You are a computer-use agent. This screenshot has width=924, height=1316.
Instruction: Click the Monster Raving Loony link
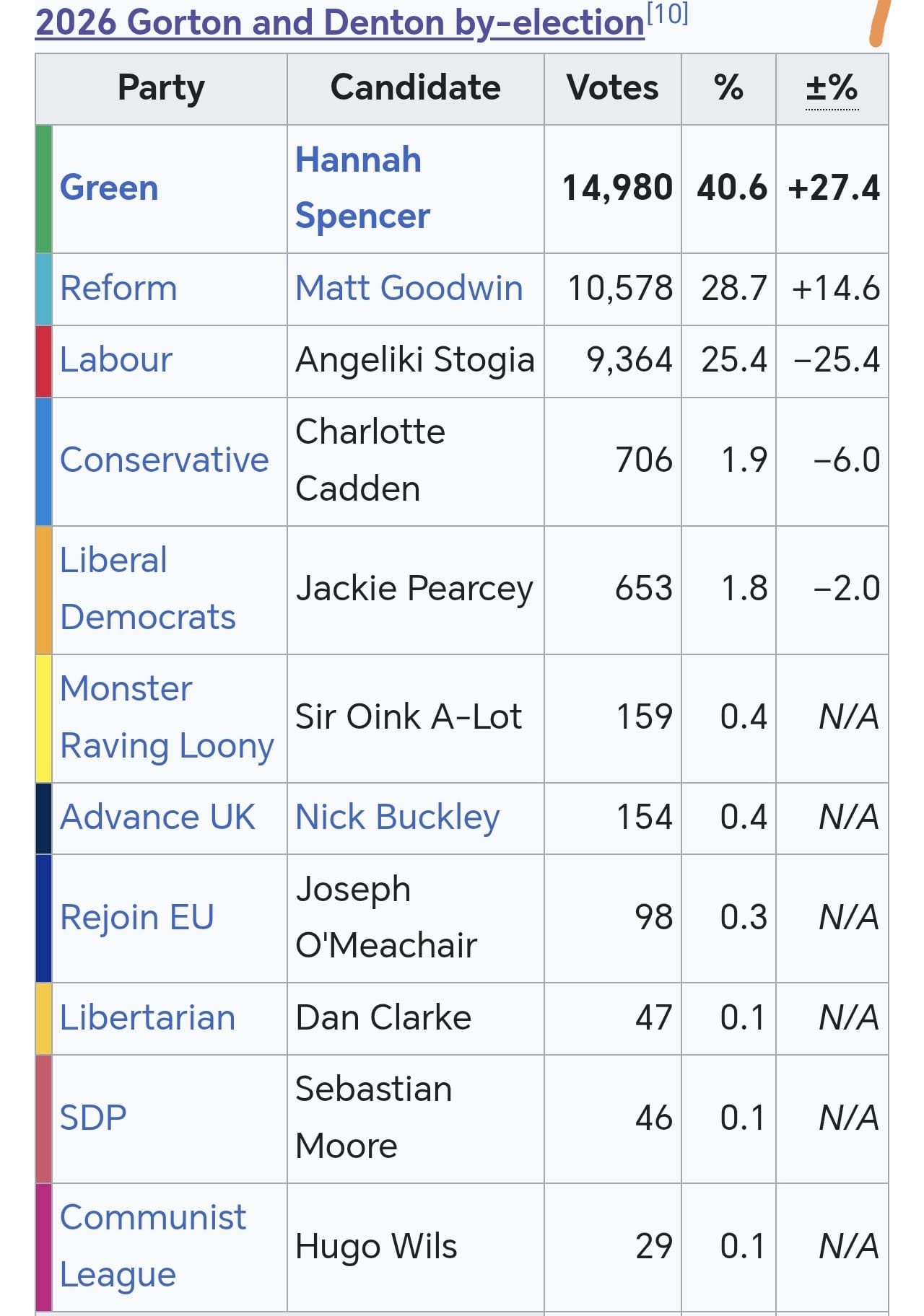point(167,717)
